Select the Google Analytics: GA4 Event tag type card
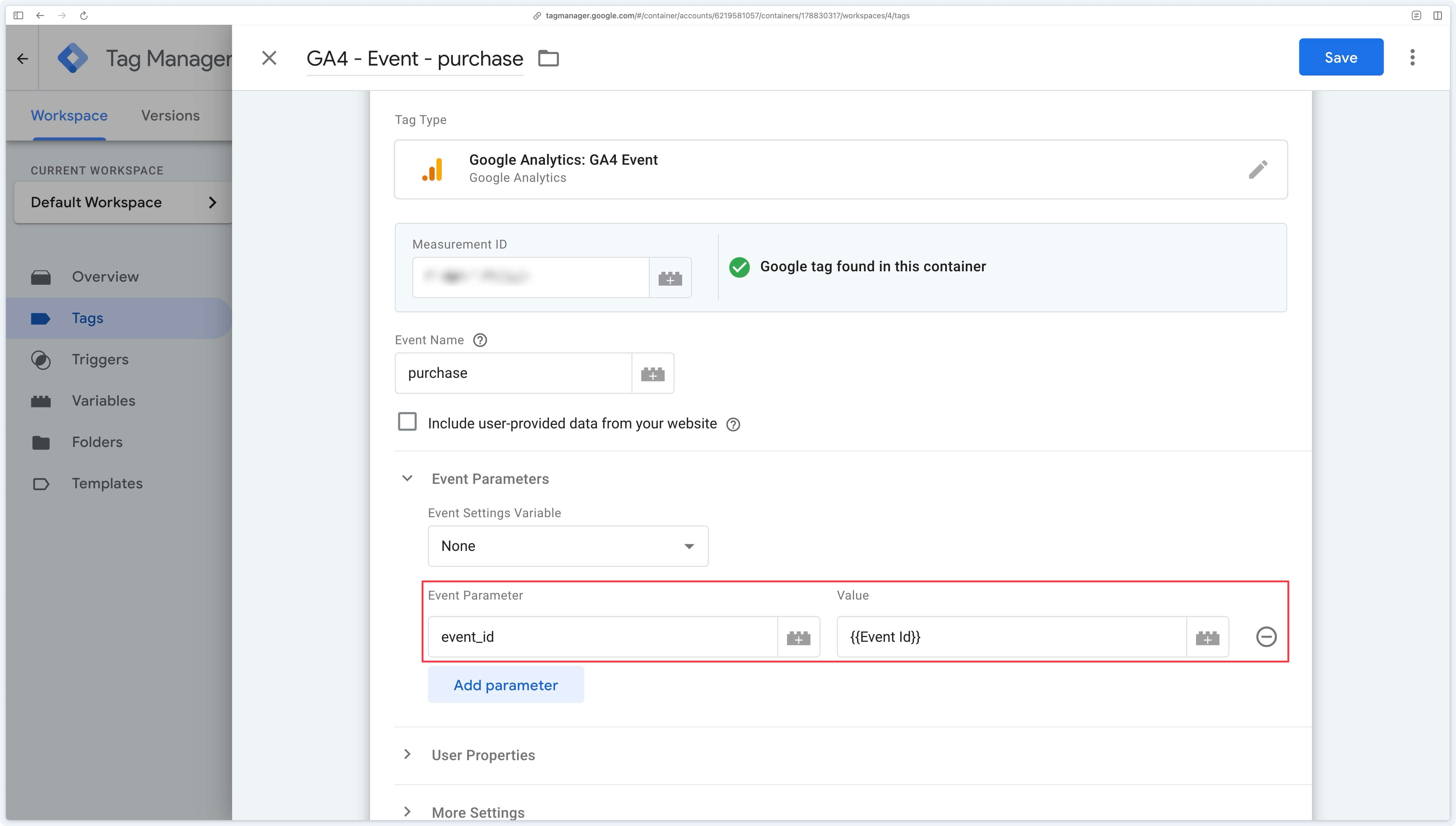1456x826 pixels. coord(841,169)
